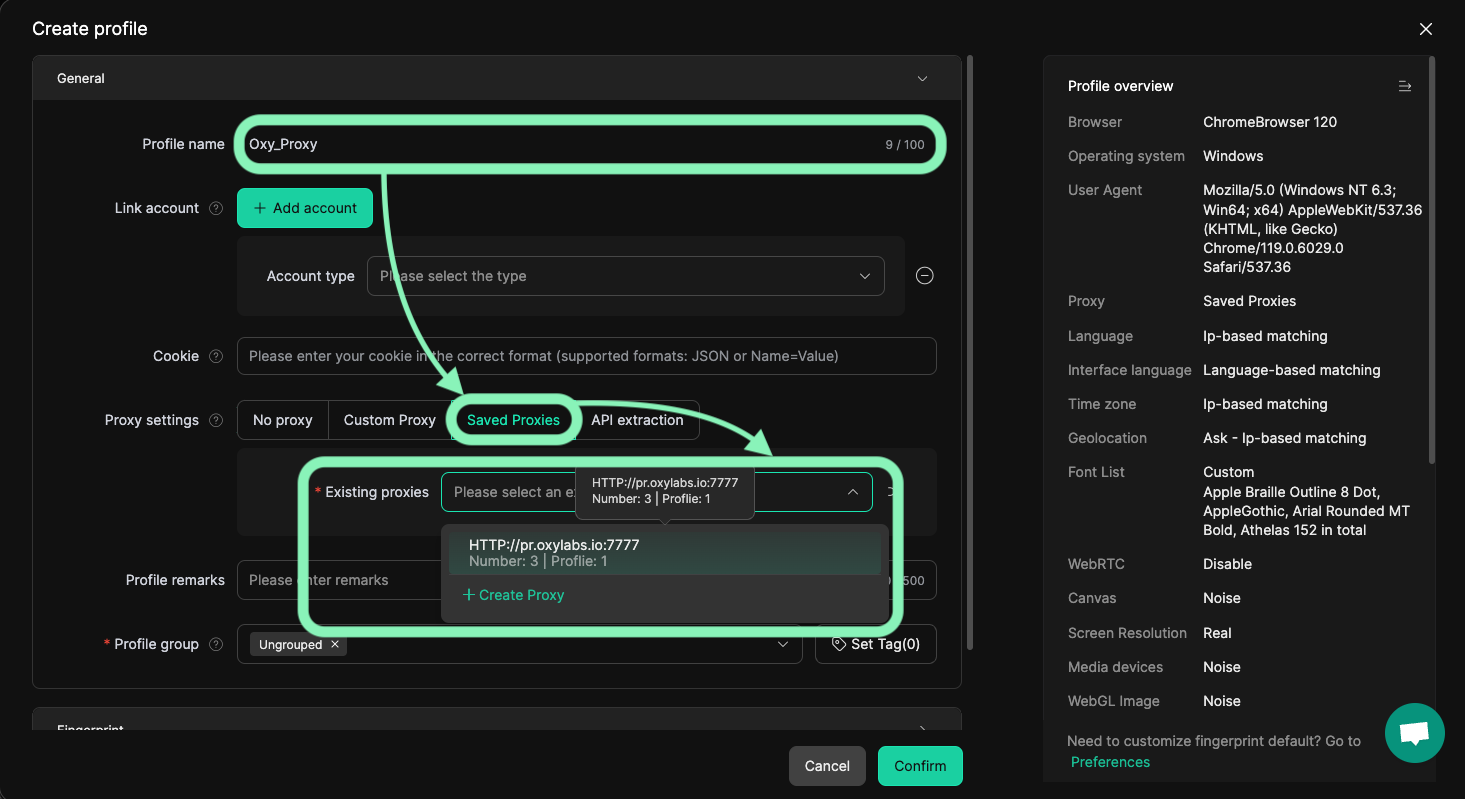Click the Proxy settings help icon
Image resolution: width=1465 pixels, height=799 pixels.
tap(216, 421)
